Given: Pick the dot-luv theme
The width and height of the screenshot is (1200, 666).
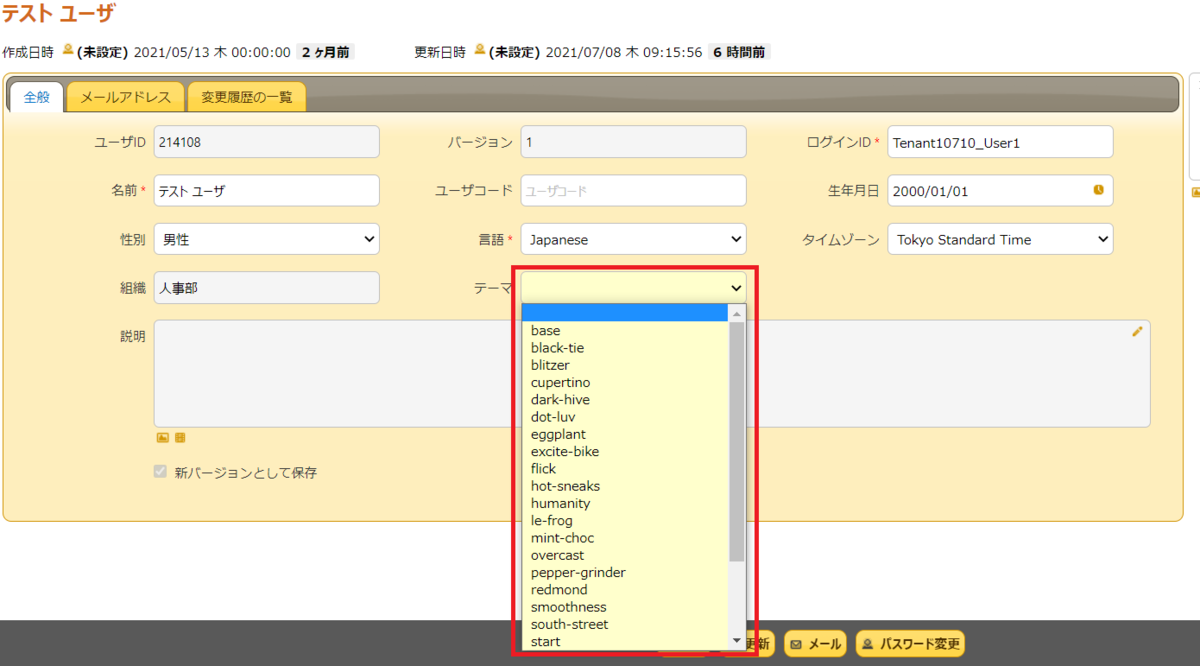Looking at the screenshot, I should coord(626,416).
